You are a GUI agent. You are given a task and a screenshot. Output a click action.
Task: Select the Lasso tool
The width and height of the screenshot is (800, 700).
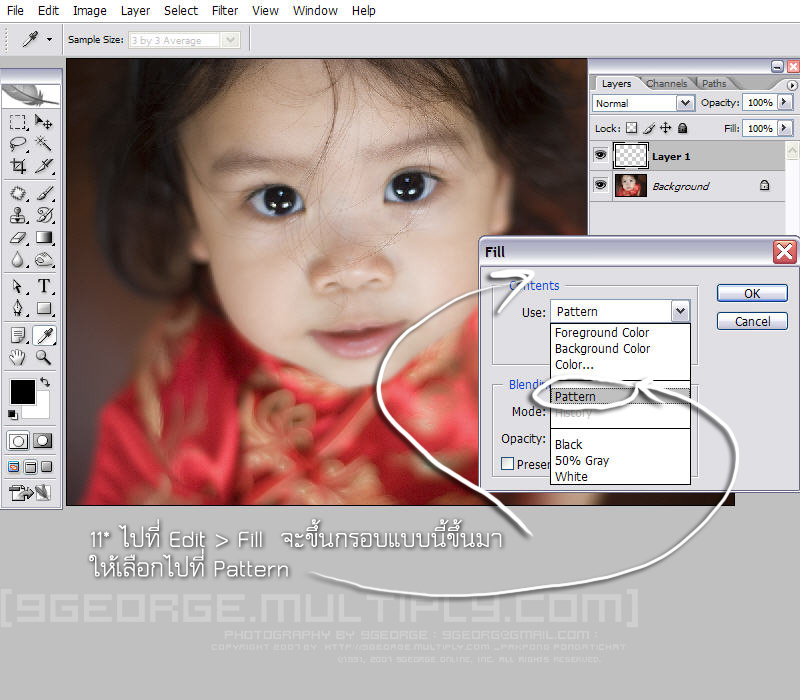tap(17, 144)
